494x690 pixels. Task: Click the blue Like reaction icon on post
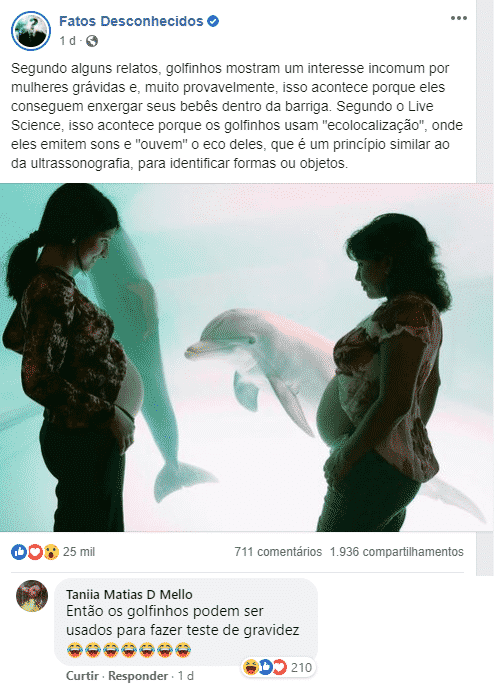(x=19, y=552)
